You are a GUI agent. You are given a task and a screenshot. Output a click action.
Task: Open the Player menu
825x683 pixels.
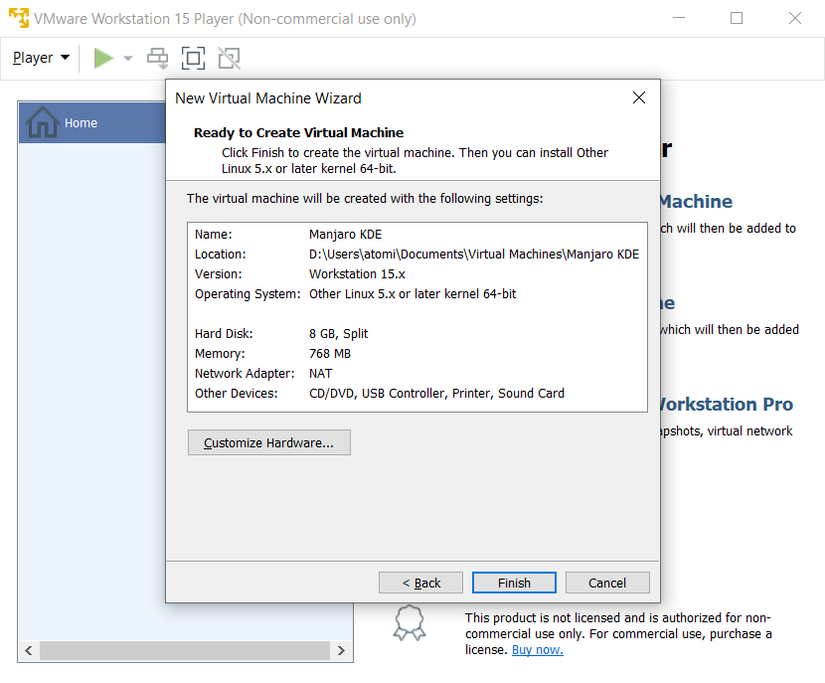point(40,58)
